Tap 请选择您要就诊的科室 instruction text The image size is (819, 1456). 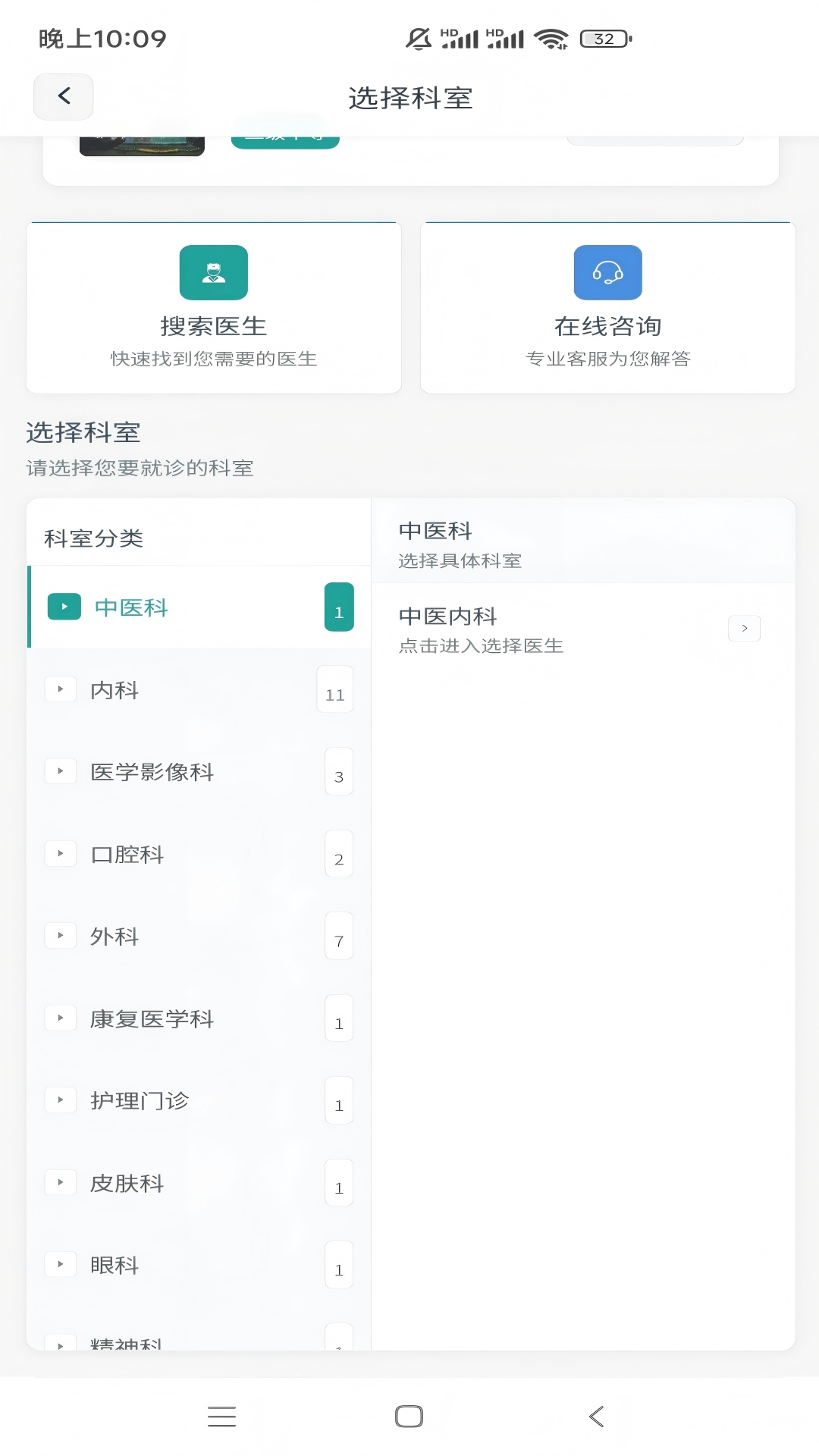pyautogui.click(x=140, y=468)
